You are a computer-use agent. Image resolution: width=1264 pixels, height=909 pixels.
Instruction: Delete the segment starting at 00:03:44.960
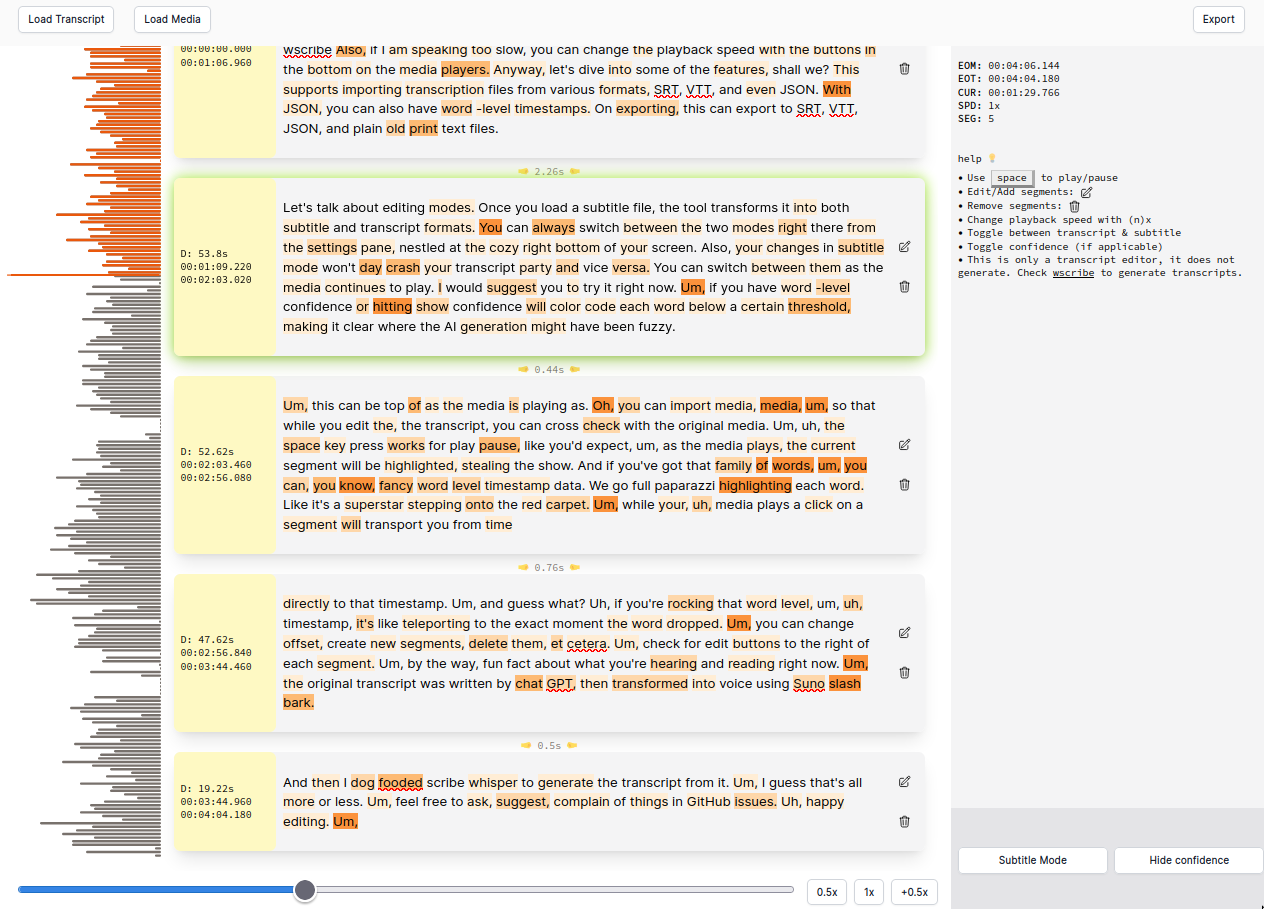tap(904, 821)
